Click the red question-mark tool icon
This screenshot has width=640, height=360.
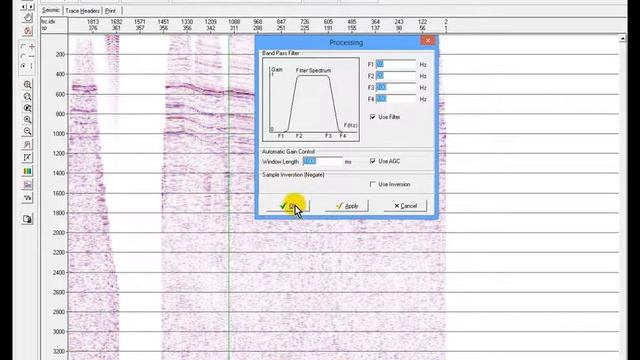pos(27,31)
